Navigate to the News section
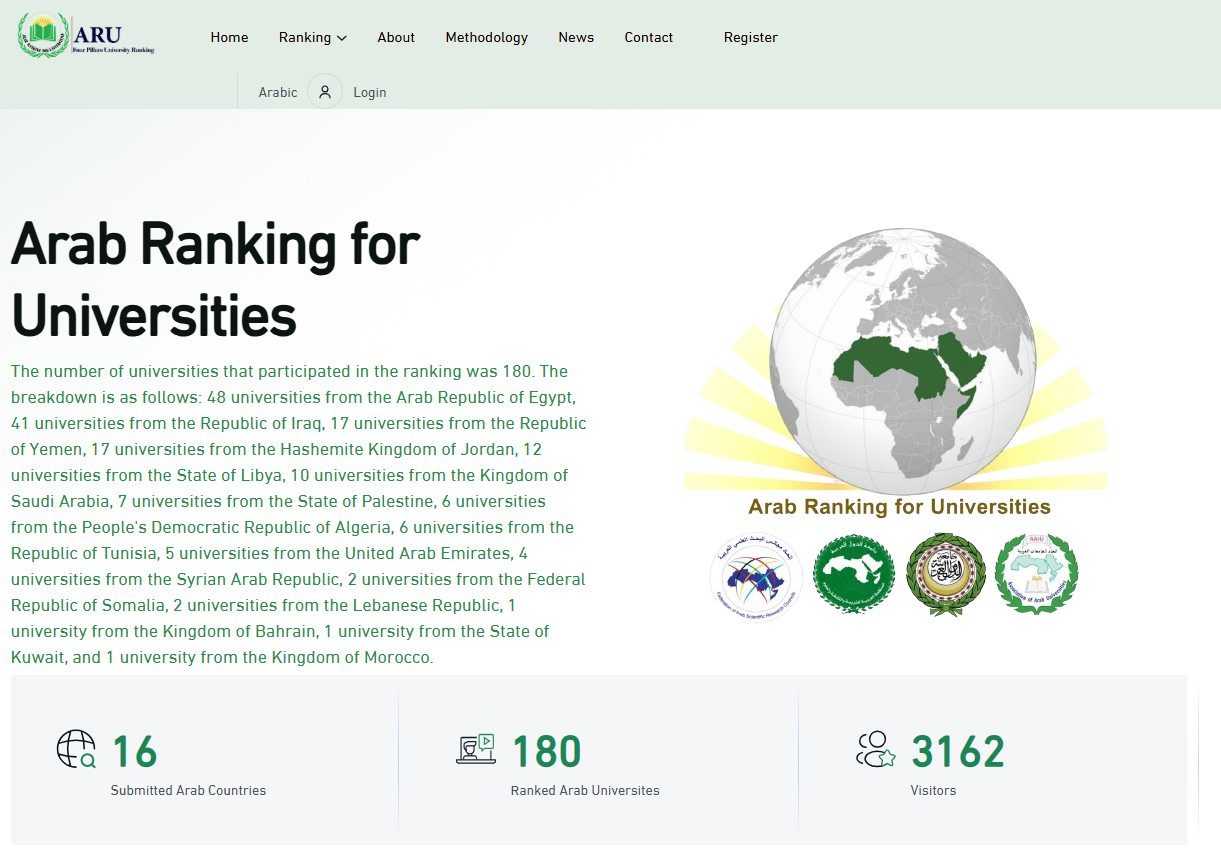The image size is (1221, 863). click(576, 37)
